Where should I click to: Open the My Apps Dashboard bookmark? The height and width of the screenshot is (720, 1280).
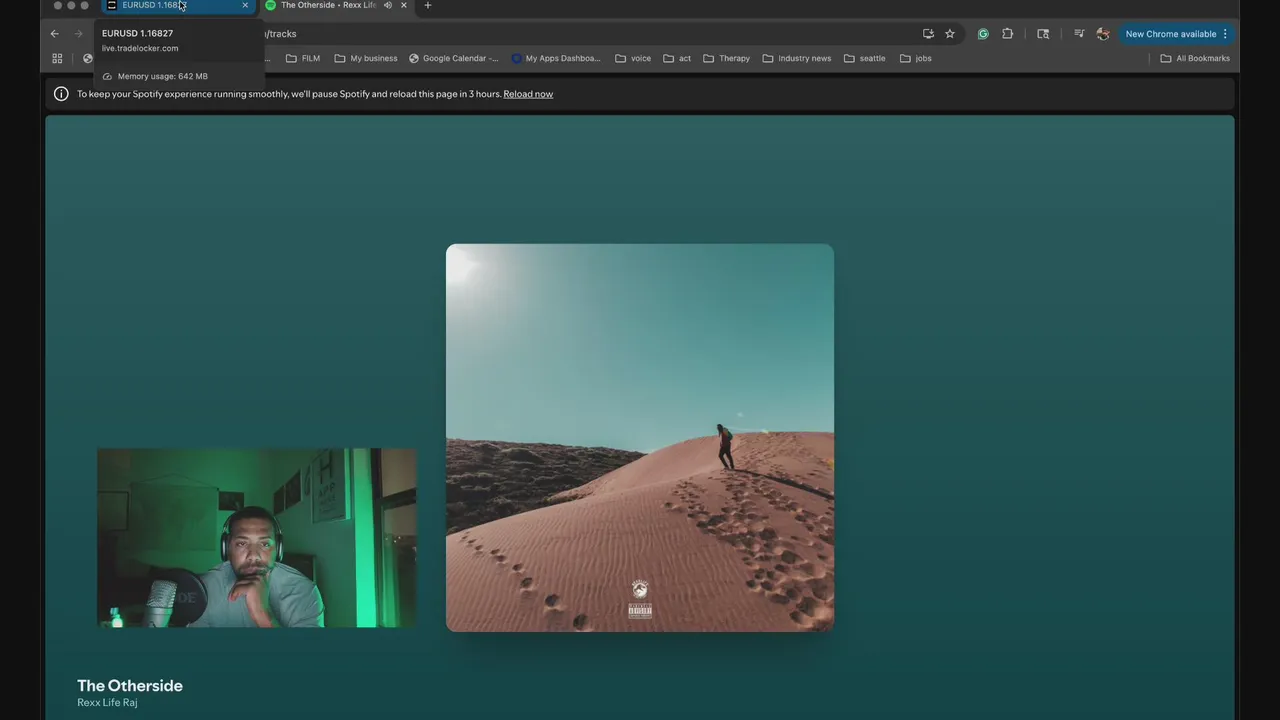click(556, 58)
